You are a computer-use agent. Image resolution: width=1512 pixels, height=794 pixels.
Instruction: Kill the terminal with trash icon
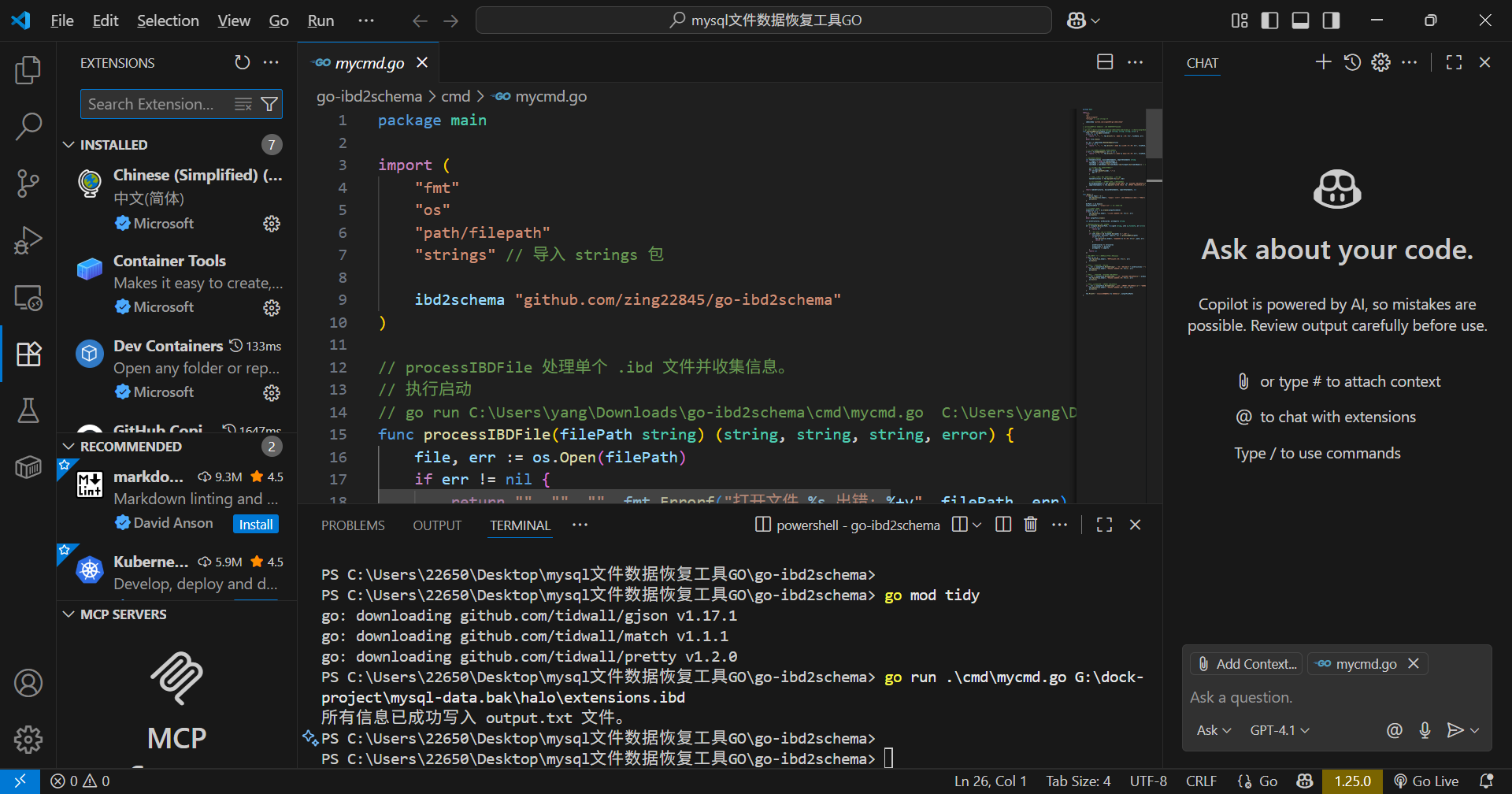pyautogui.click(x=1030, y=525)
